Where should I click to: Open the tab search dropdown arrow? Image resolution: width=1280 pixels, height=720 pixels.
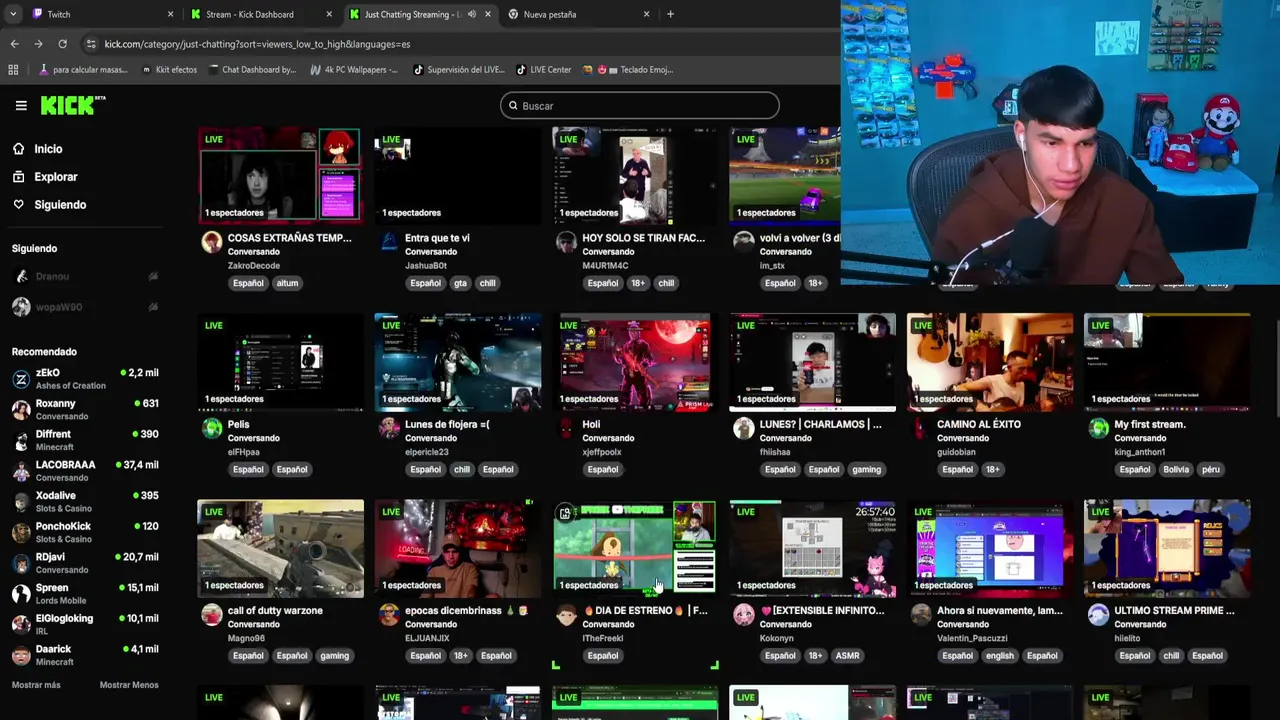pos(12,14)
